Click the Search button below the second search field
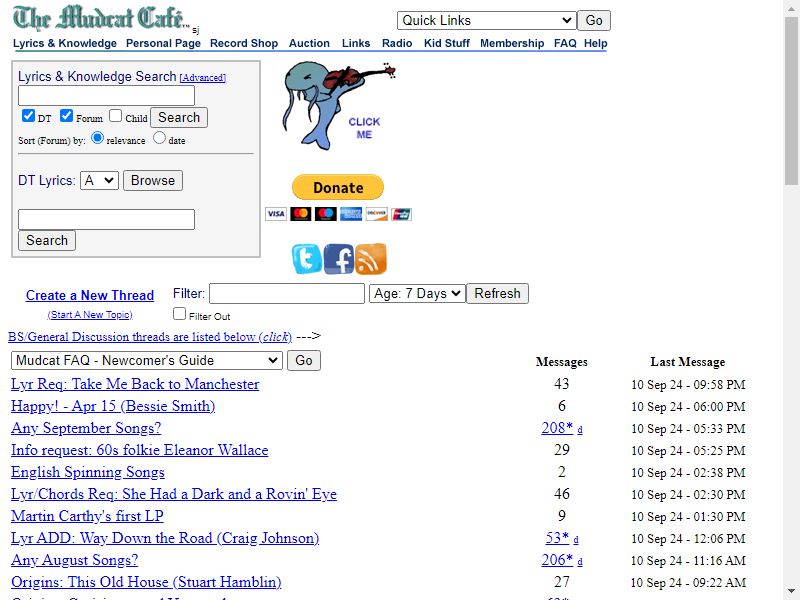 coord(47,240)
